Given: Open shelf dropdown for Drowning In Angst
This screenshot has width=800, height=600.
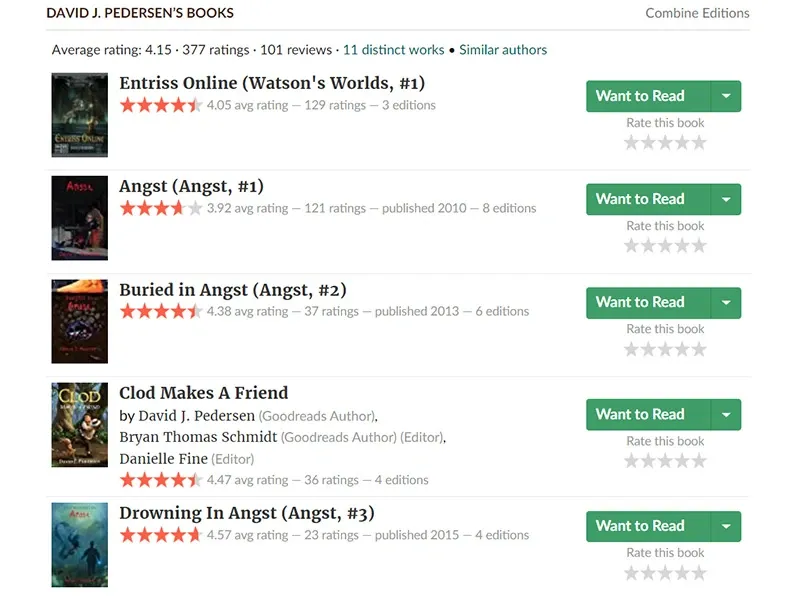Looking at the screenshot, I should tap(726, 527).
